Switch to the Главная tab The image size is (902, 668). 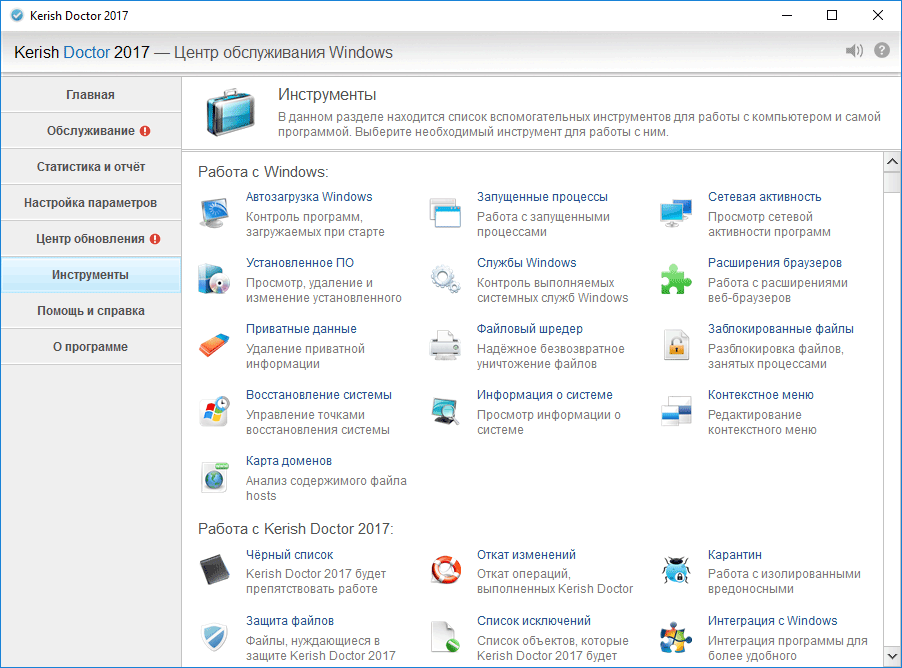(91, 95)
